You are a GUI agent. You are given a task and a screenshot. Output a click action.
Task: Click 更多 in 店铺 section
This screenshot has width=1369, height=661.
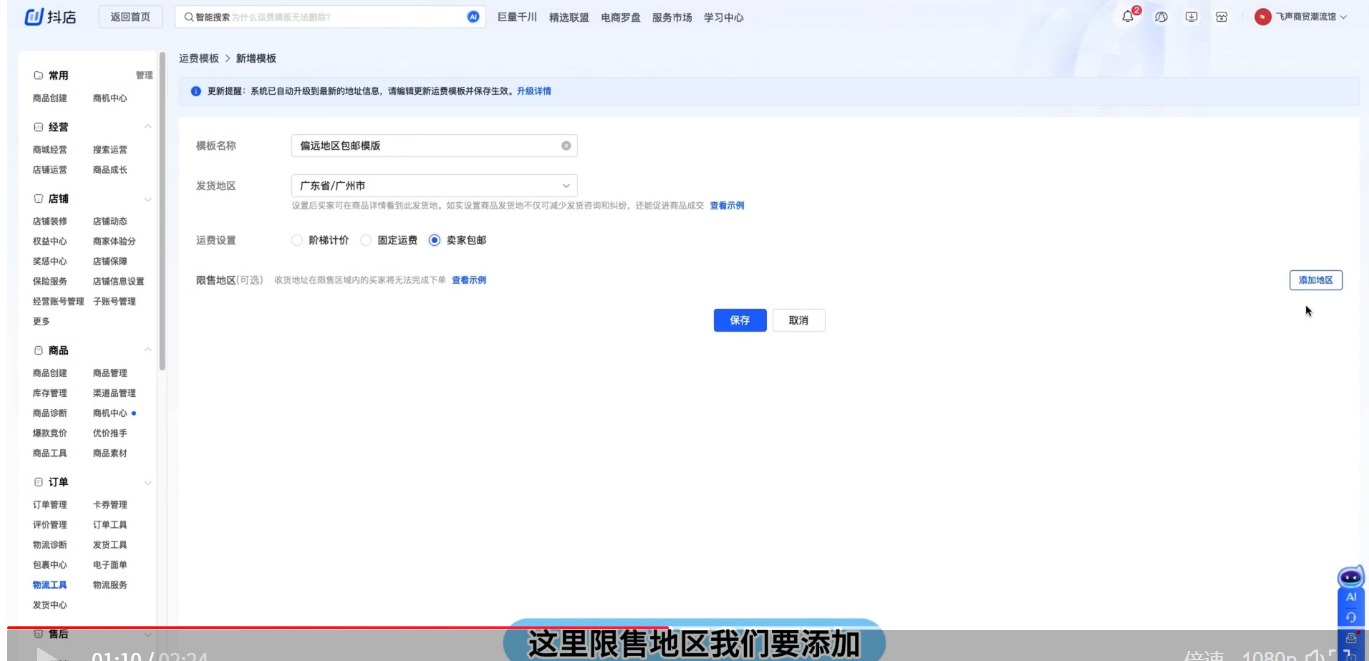[x=41, y=321]
